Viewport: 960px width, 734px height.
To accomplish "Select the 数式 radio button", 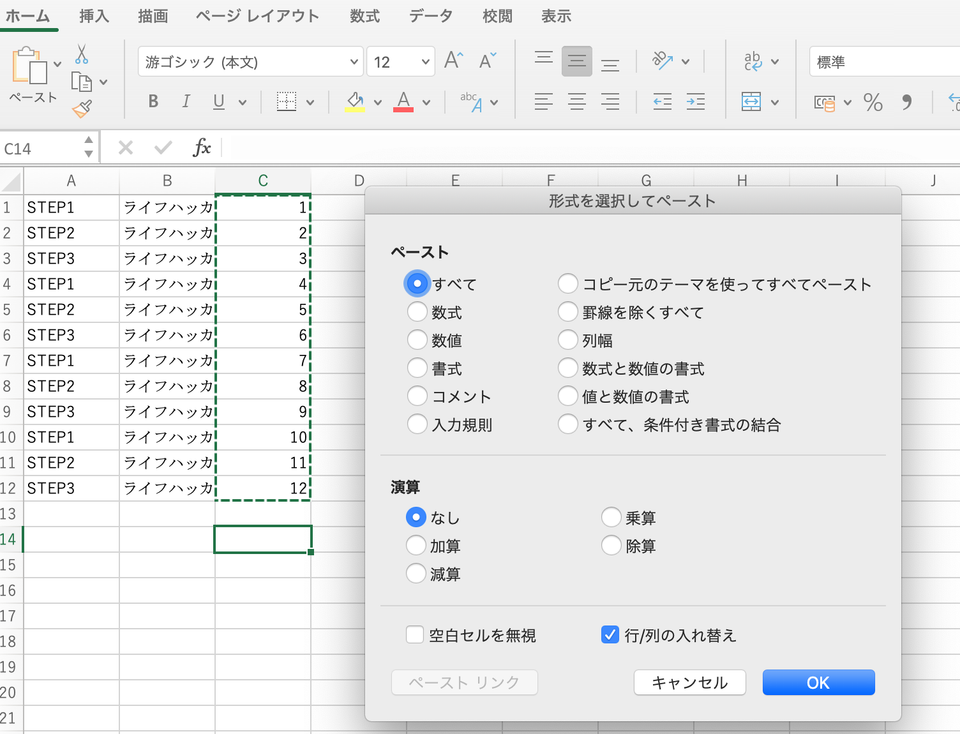I will click(x=417, y=312).
